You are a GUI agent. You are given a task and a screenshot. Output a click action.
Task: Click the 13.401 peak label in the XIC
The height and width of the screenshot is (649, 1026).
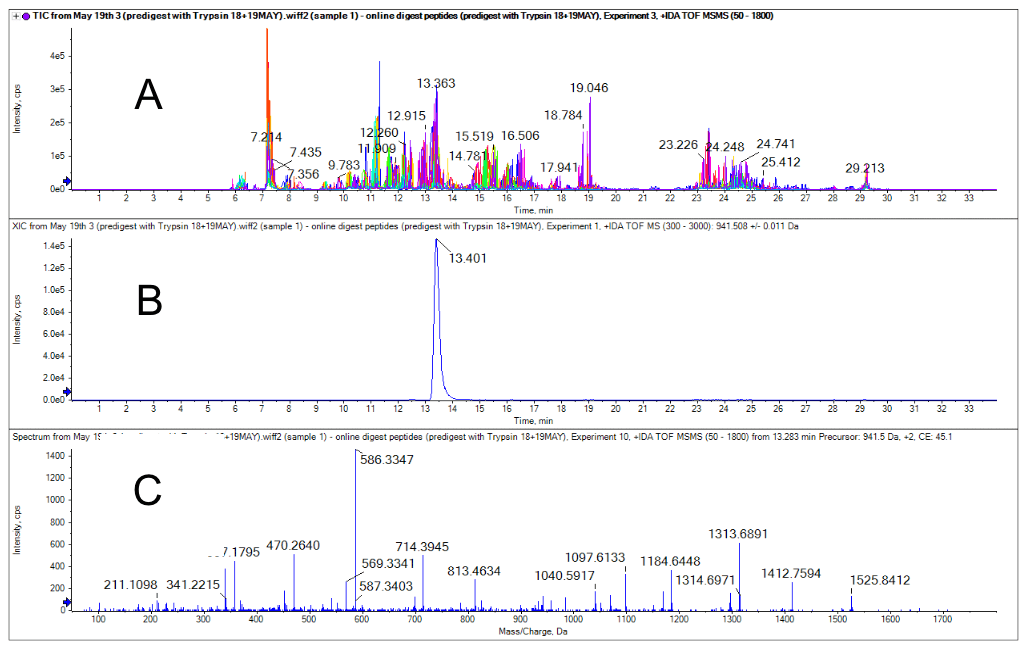pyautogui.click(x=467, y=258)
